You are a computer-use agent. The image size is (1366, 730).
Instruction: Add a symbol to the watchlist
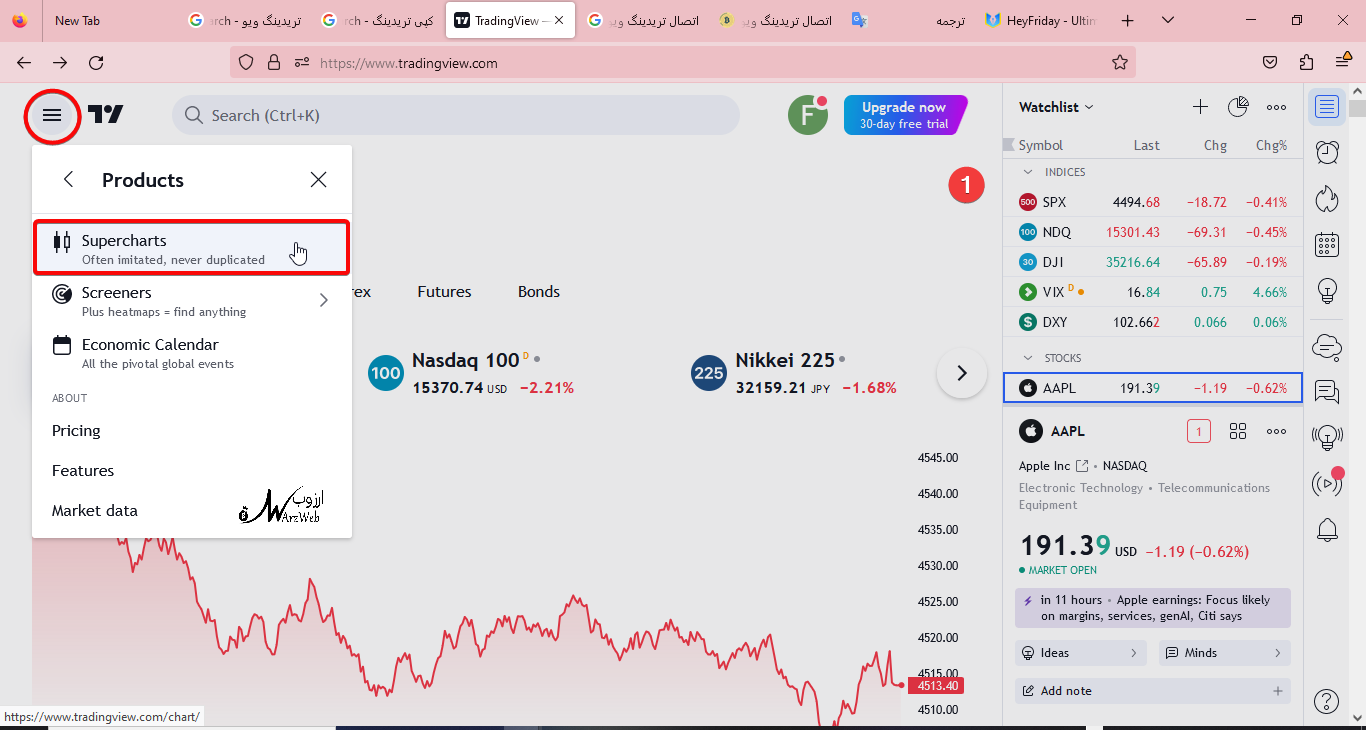[x=1201, y=107]
